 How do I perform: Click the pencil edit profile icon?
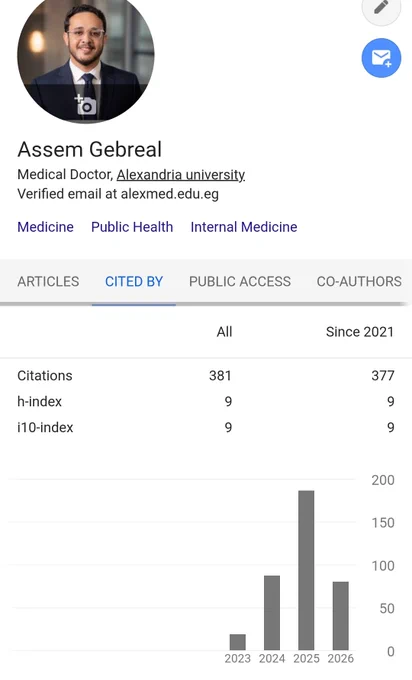point(381,7)
